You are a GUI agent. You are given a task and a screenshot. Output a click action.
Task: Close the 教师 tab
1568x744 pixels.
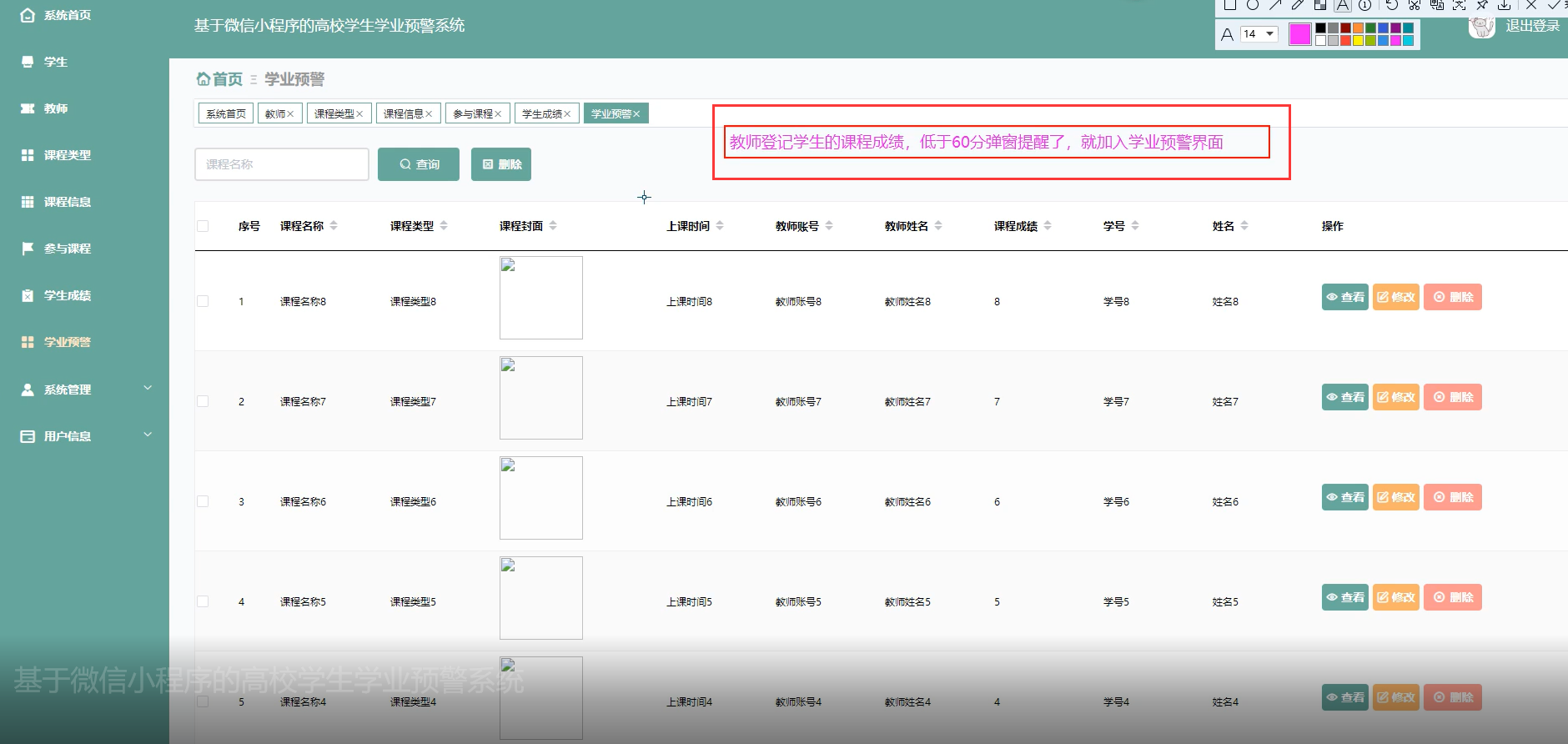pos(290,114)
